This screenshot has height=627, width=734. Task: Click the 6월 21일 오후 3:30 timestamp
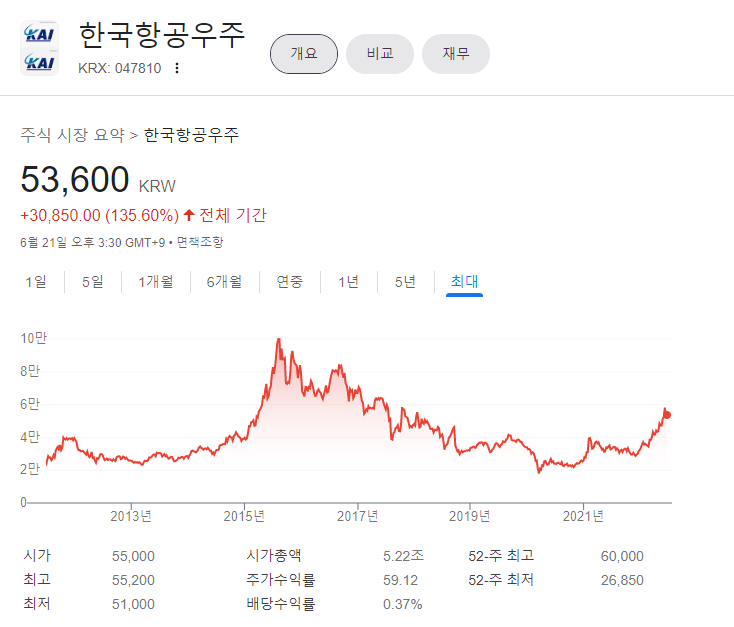click(x=93, y=243)
